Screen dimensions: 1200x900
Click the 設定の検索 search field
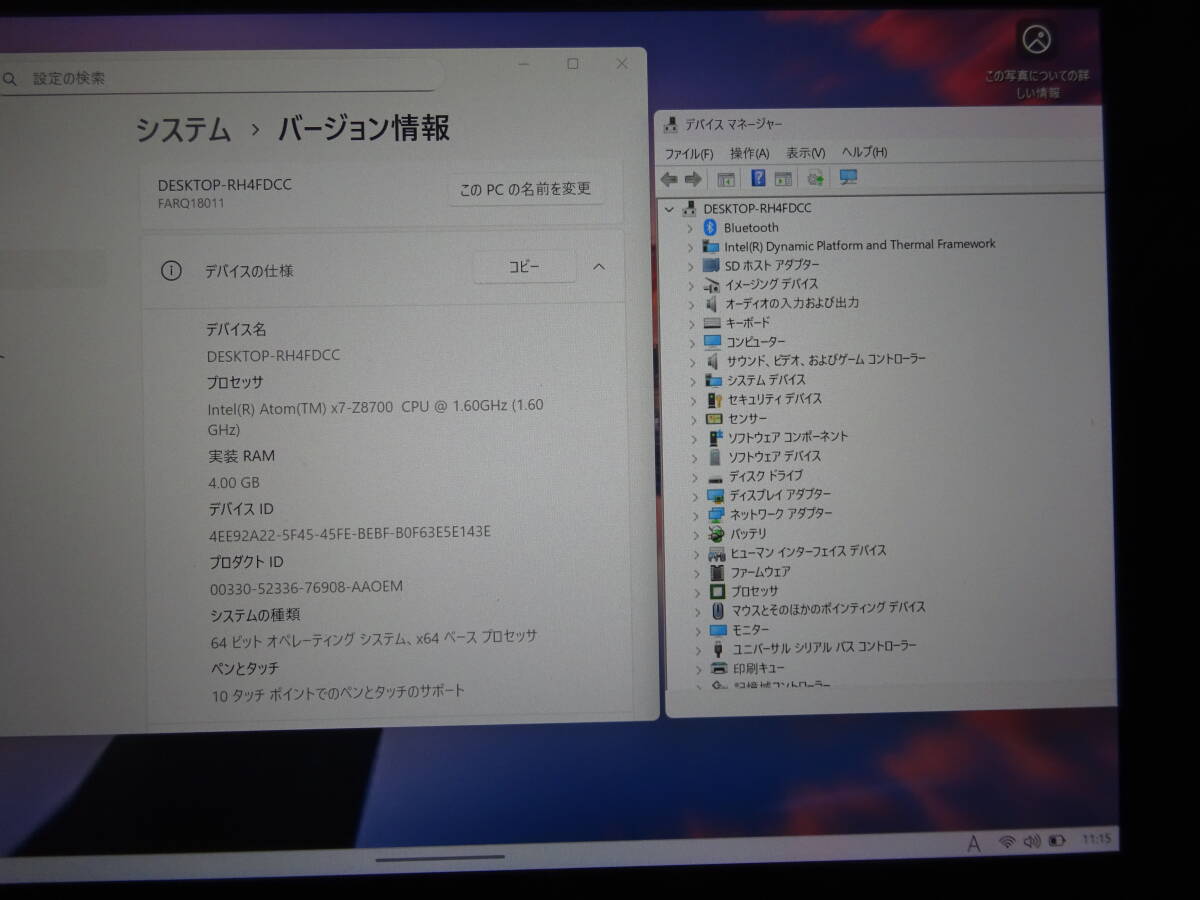pyautogui.click(x=220, y=77)
